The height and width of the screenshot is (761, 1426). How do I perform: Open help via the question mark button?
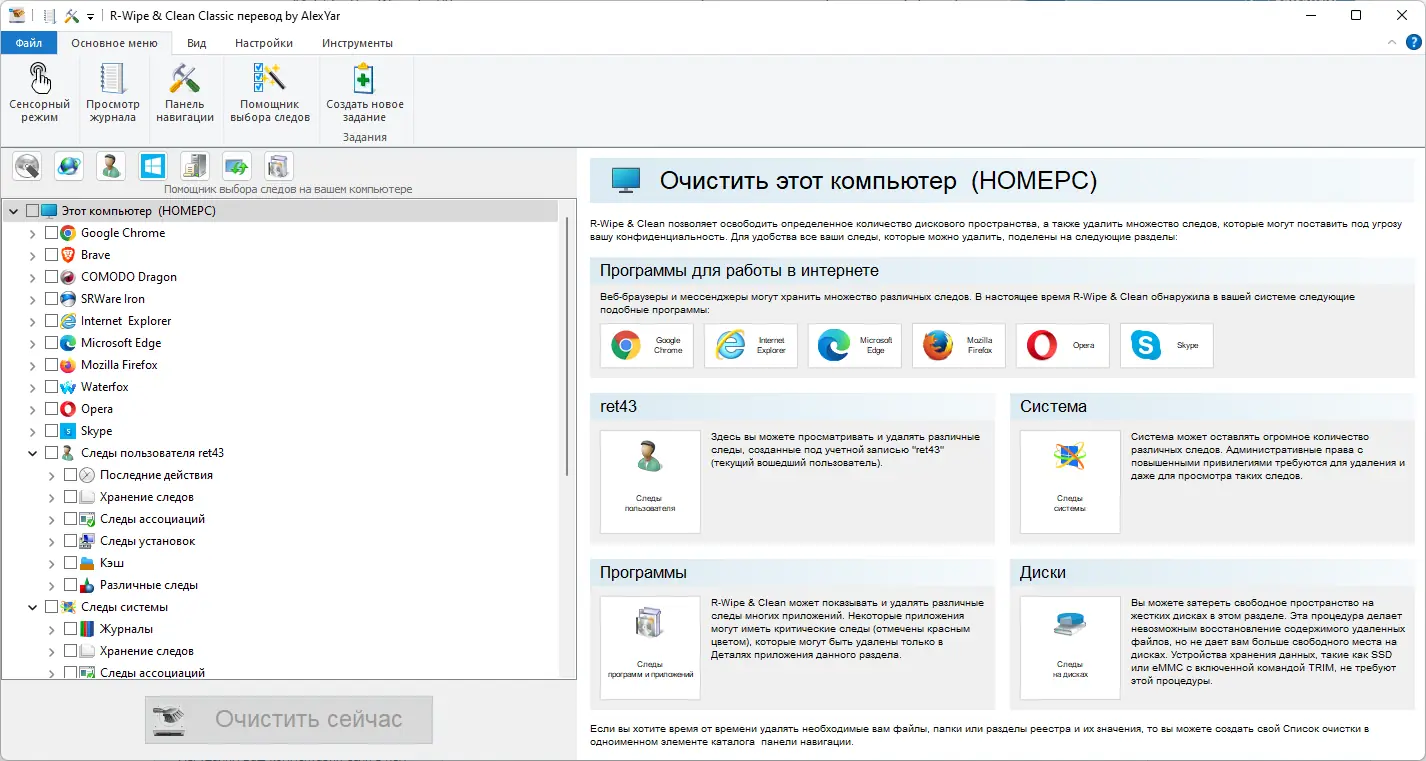(x=1414, y=43)
